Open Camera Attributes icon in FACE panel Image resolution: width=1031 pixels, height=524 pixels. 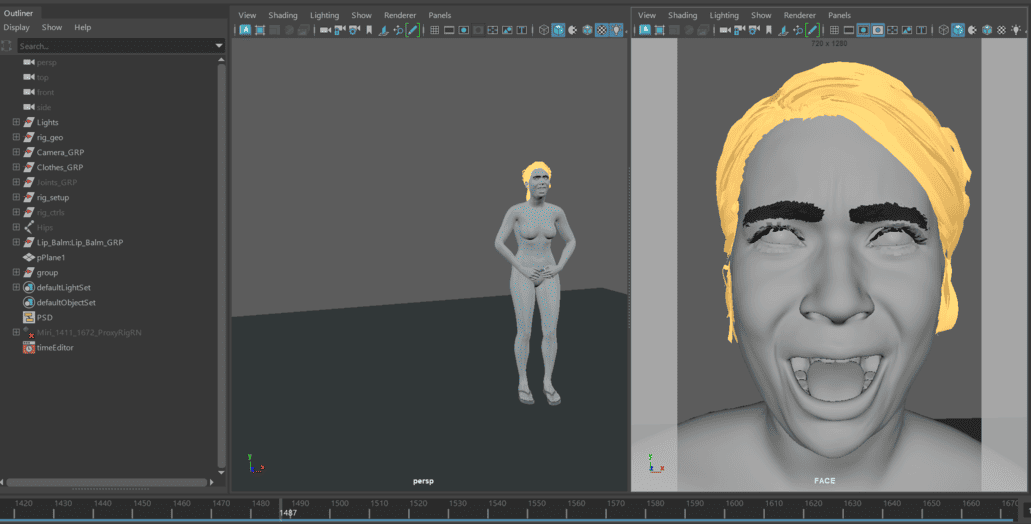click(754, 30)
